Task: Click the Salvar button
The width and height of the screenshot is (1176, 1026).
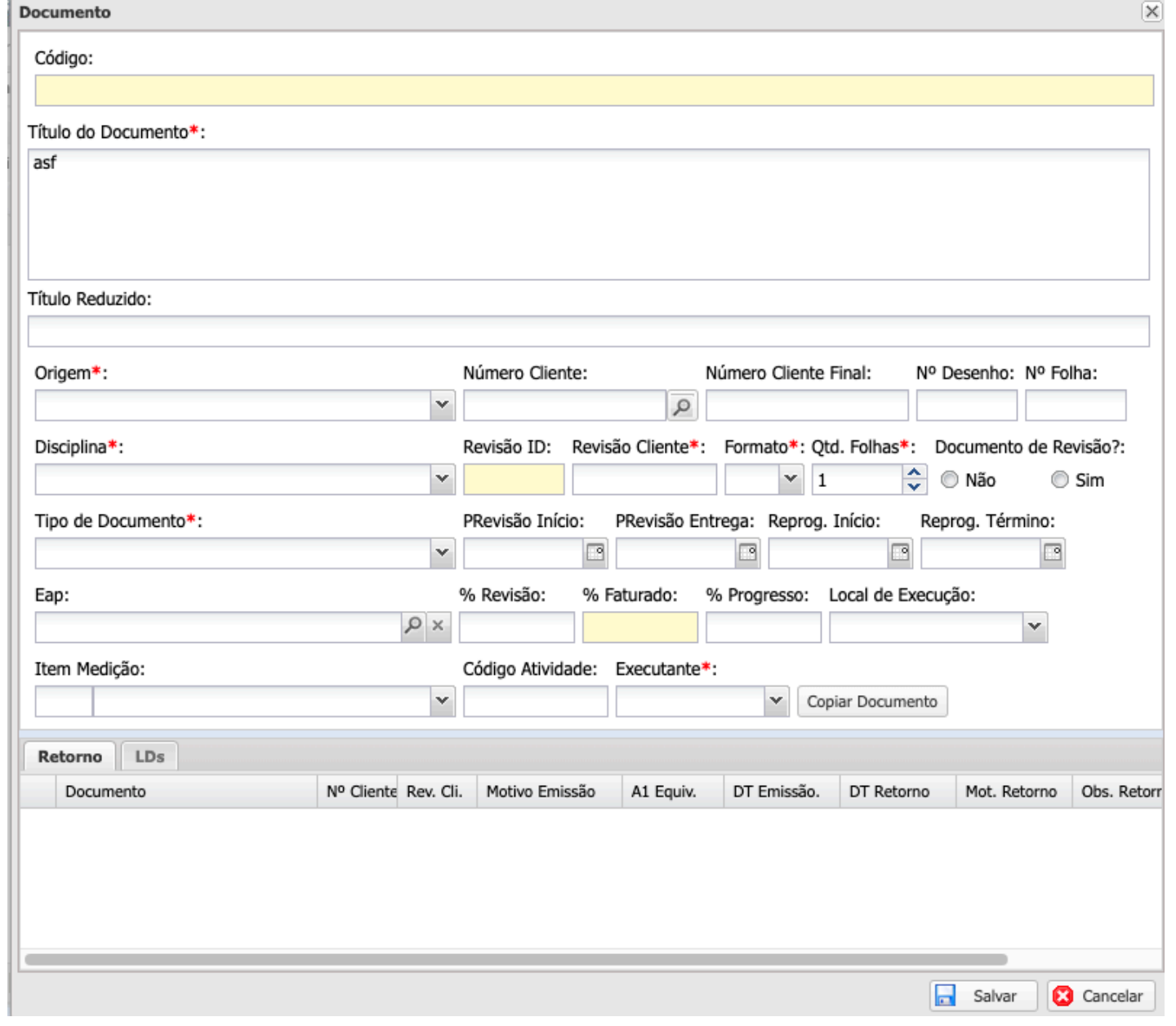Action: tap(983, 996)
